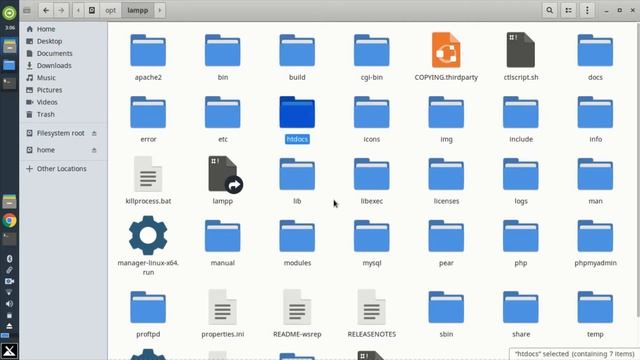640x360 pixels.
Task: Select the man folder
Action: (595, 175)
